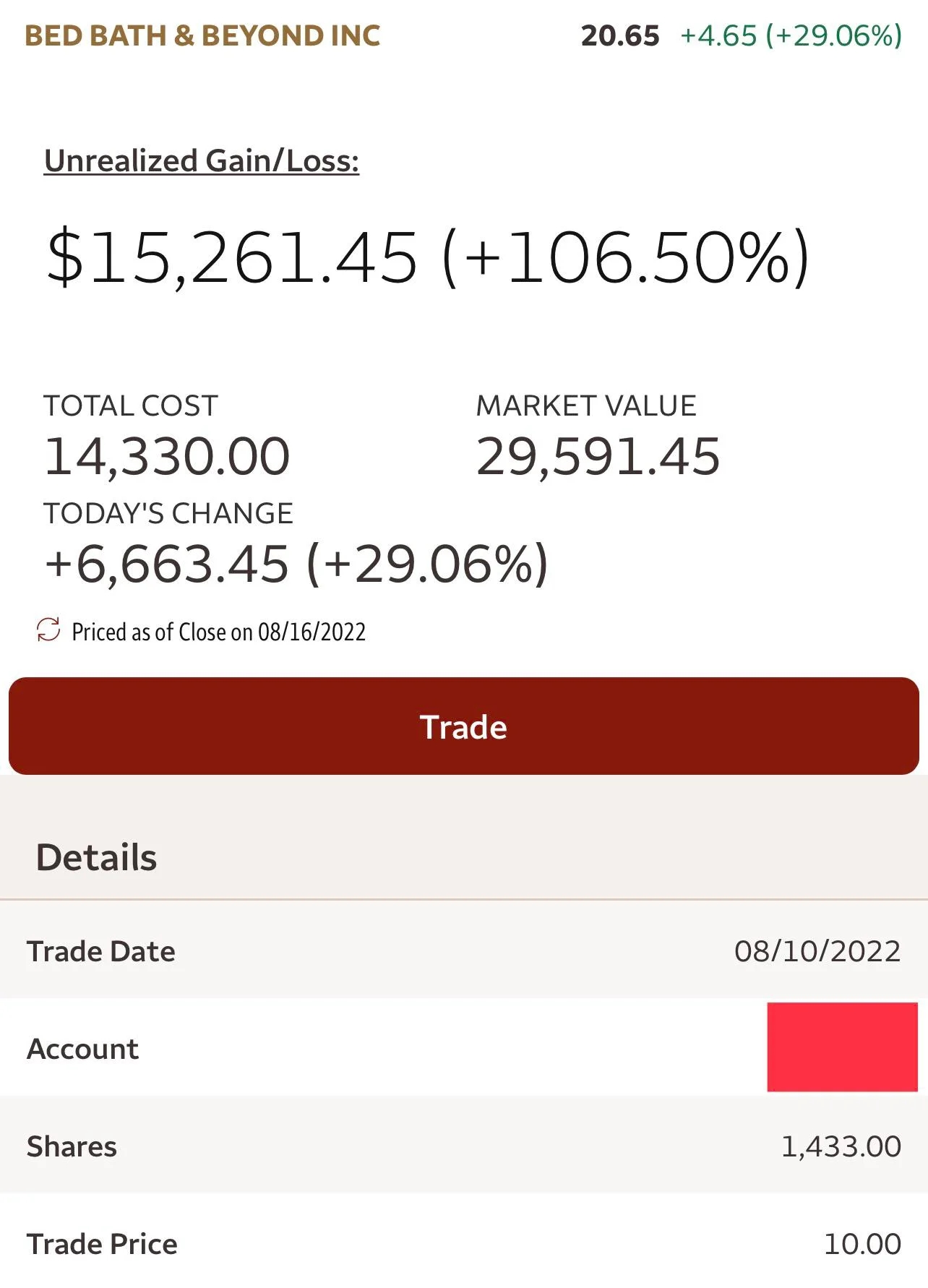Tap the Priced as of Close text
This screenshot has width=928, height=1288.
[x=218, y=632]
